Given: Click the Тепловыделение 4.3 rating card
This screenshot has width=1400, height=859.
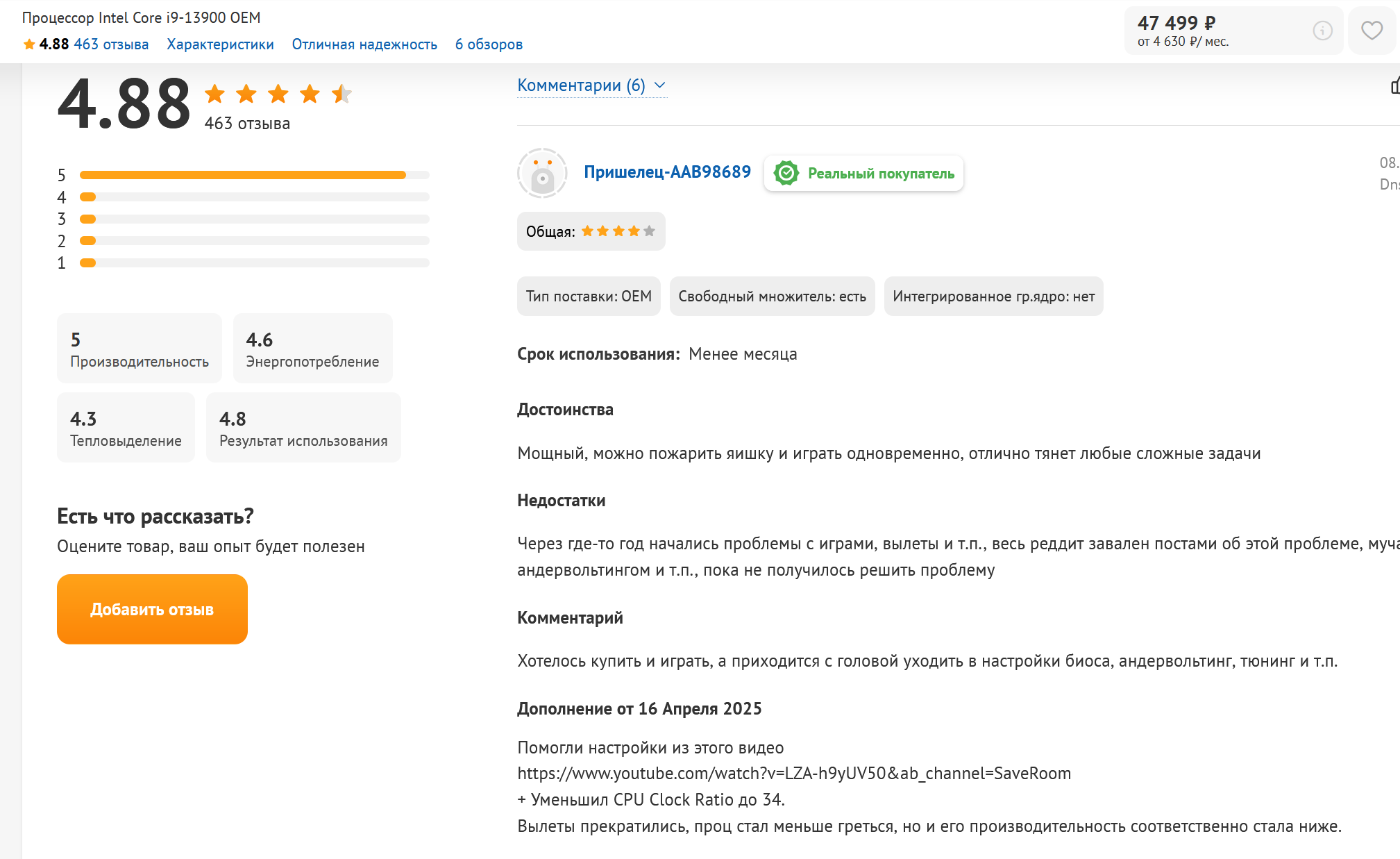Looking at the screenshot, I should coord(126,427).
